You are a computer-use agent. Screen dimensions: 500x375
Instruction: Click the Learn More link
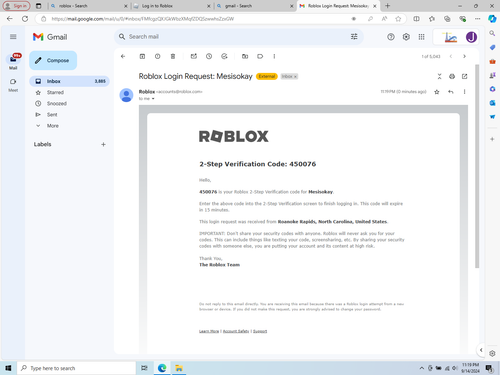(x=209, y=331)
